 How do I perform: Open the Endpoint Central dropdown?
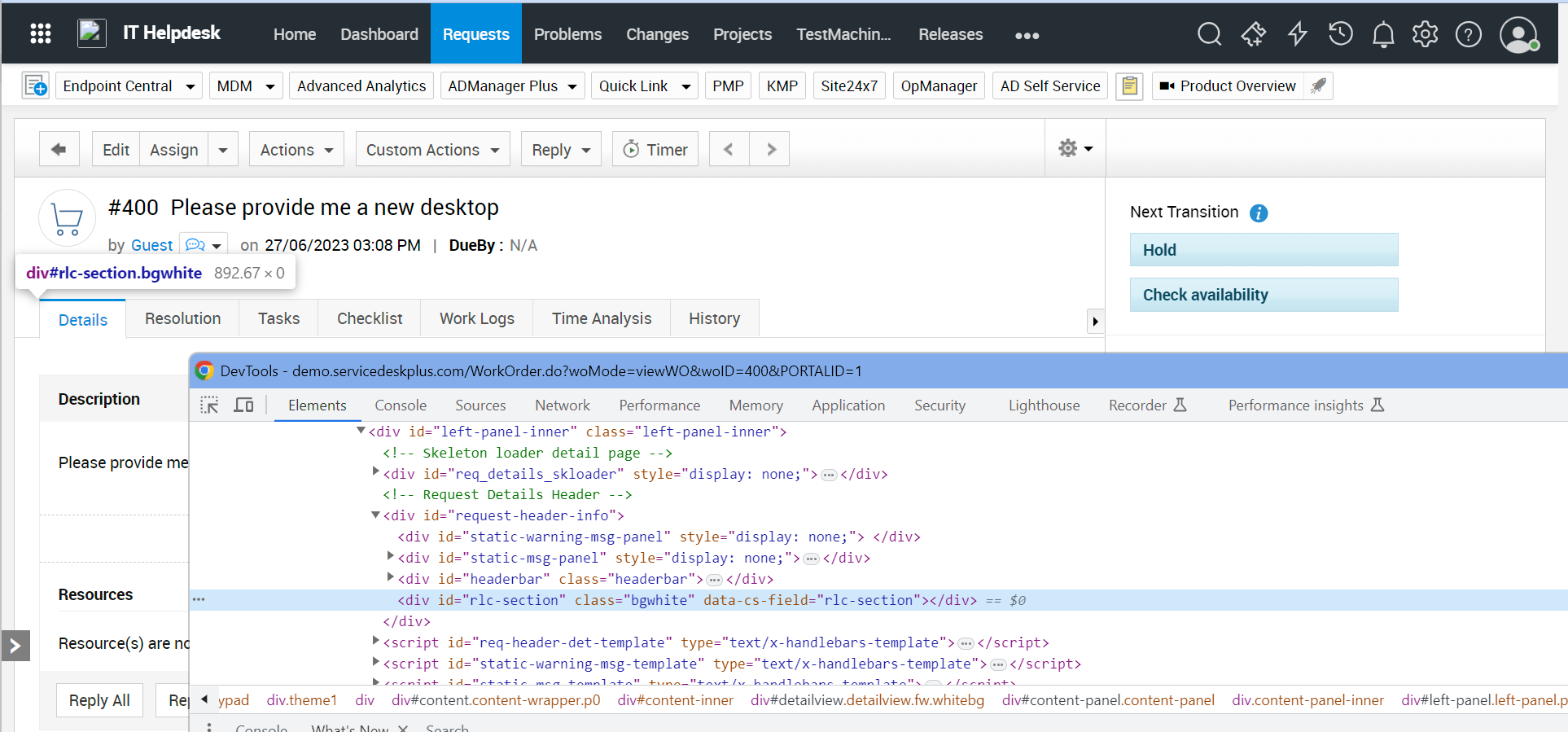(129, 85)
